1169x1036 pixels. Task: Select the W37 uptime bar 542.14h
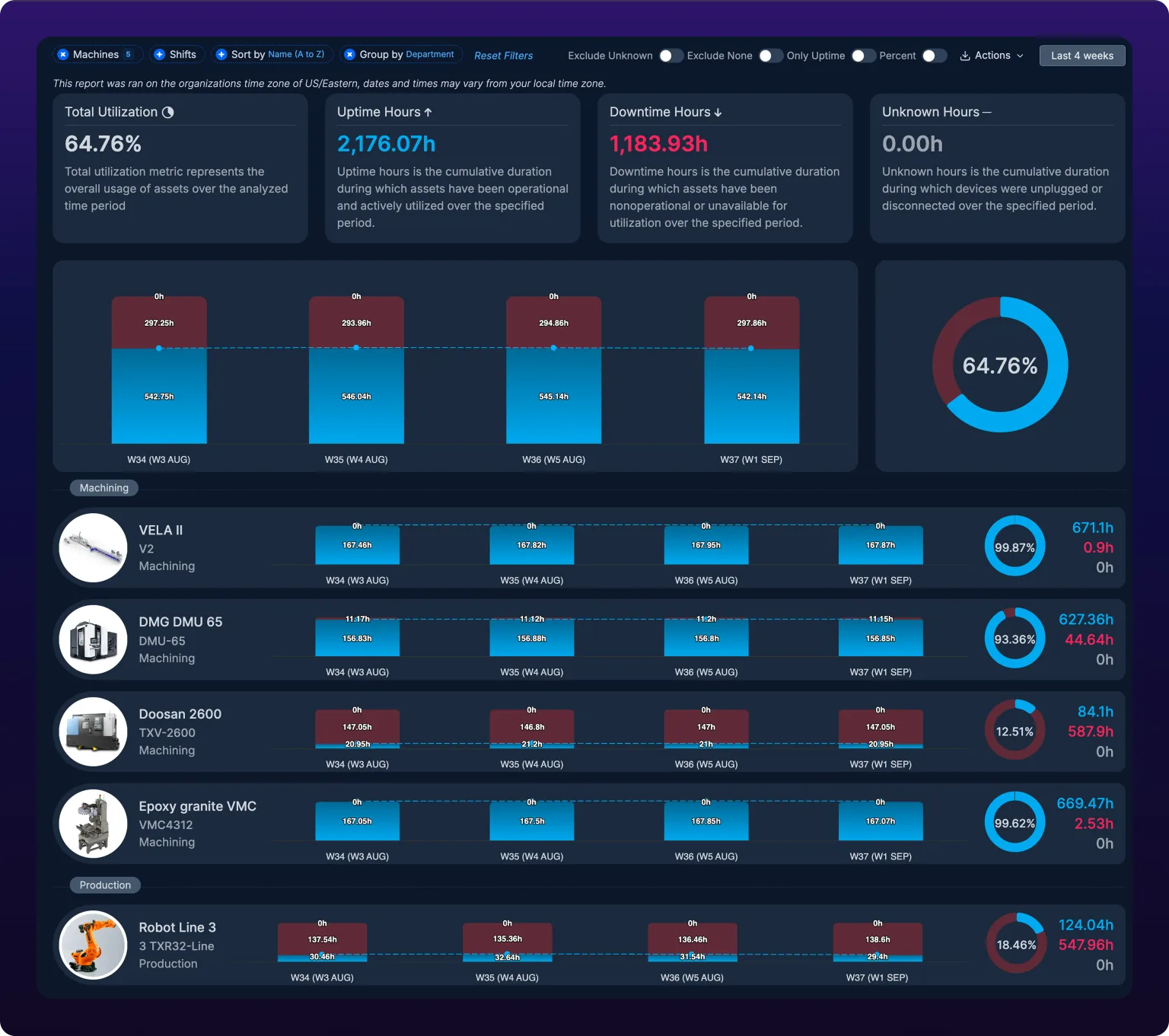tap(751, 396)
